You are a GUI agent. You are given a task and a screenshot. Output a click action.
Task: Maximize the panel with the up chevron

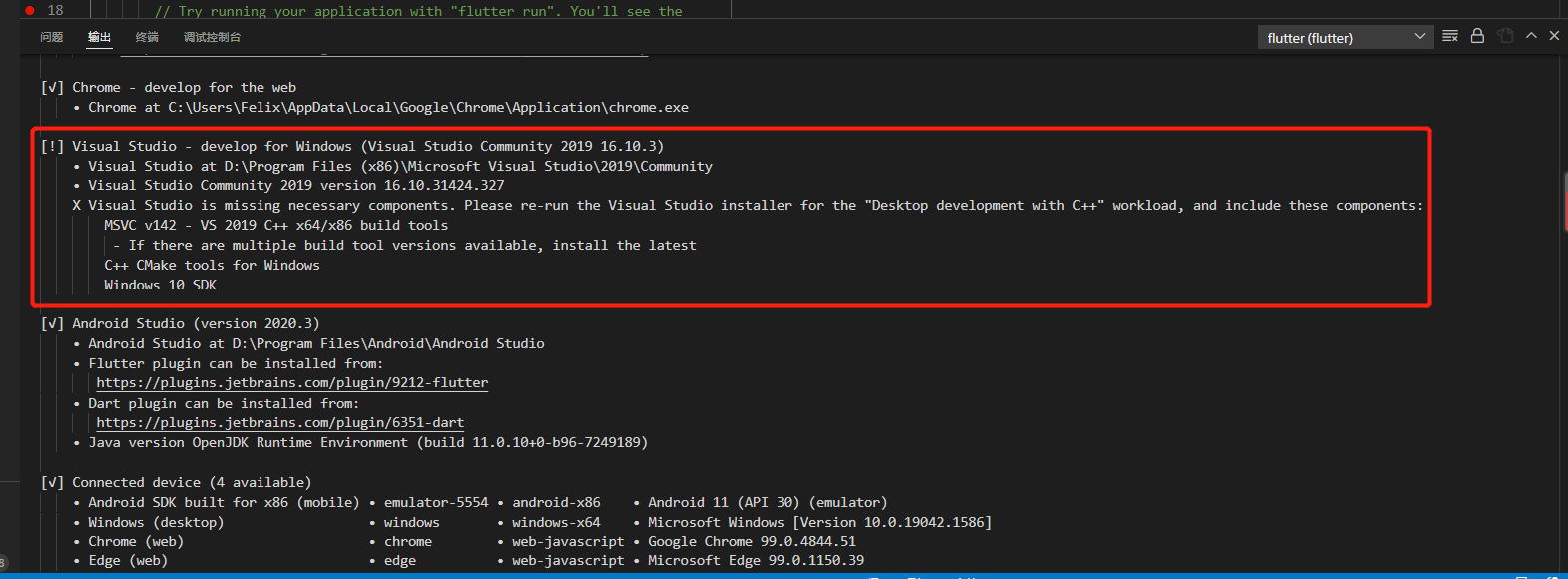1531,35
